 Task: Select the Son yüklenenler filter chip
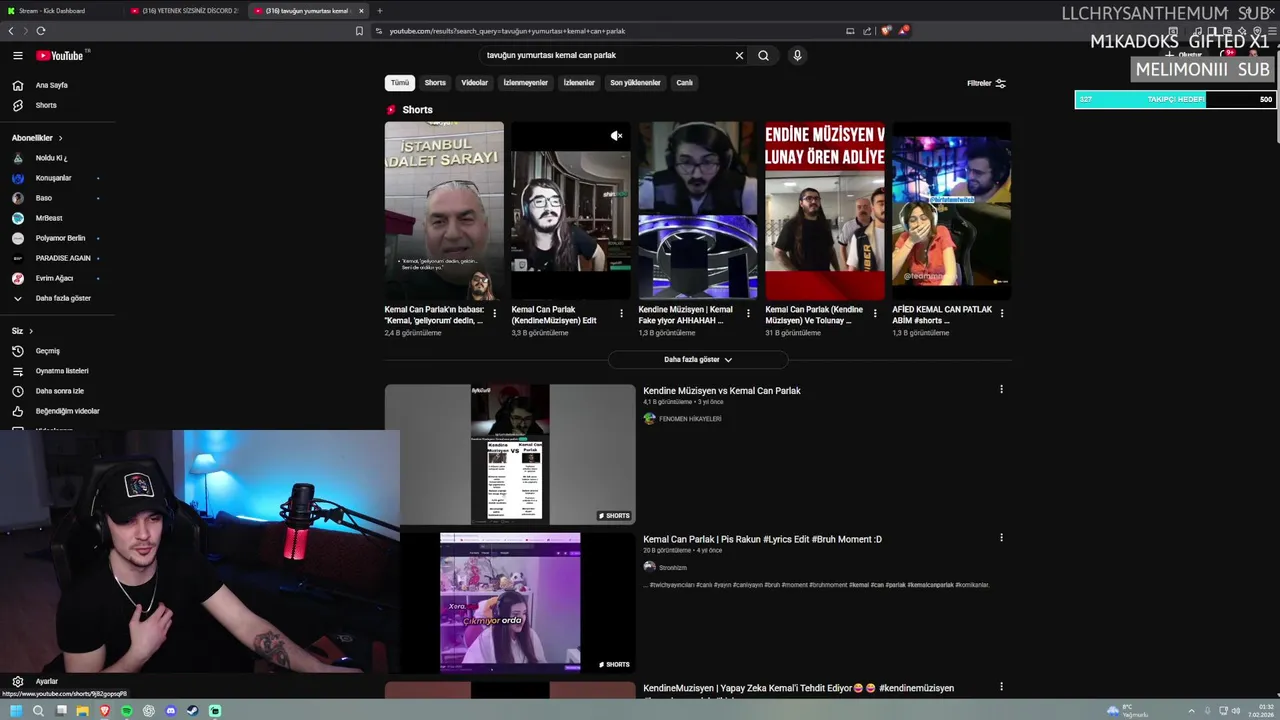point(636,83)
